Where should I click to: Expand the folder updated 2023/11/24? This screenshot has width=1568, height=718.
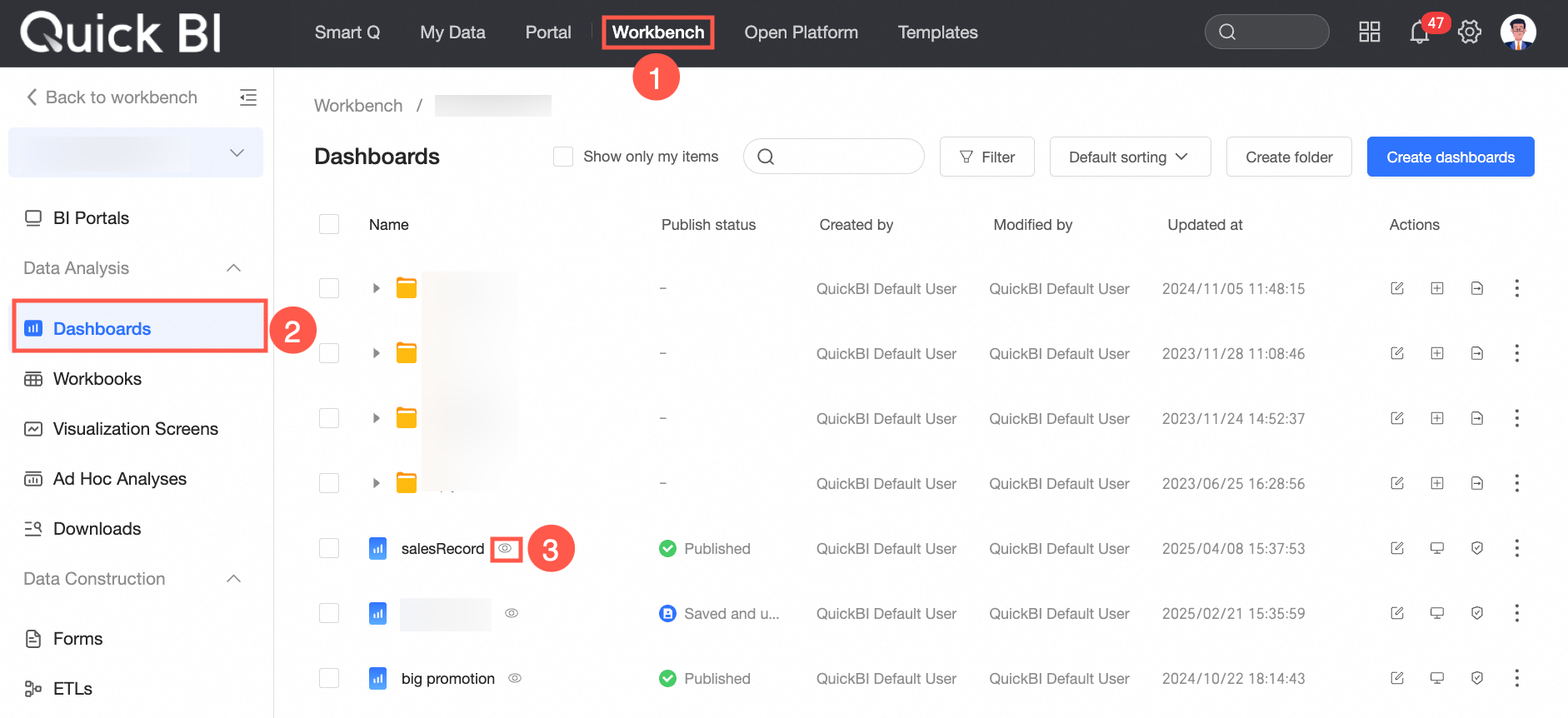coord(376,418)
